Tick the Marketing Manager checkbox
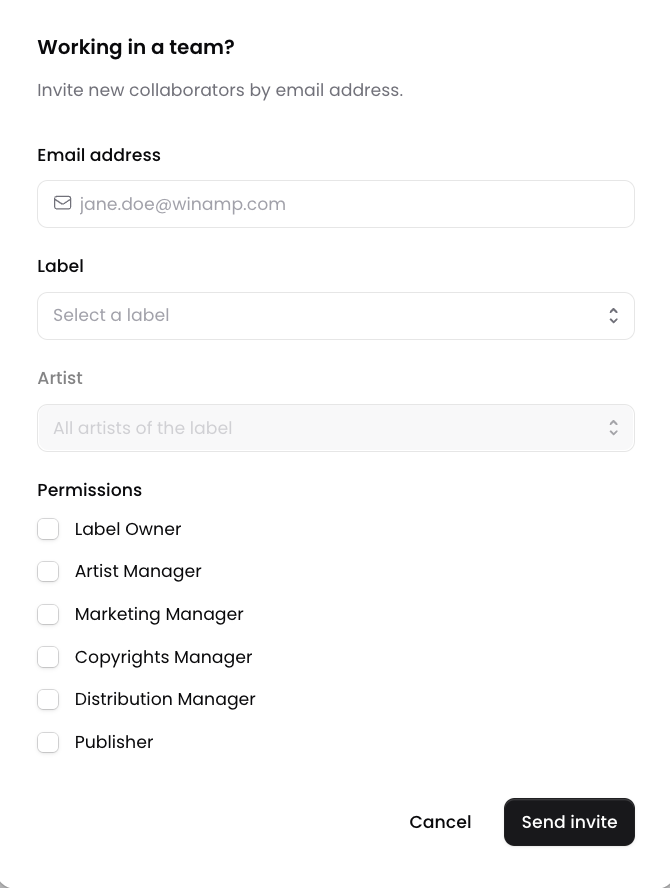Viewport: 670px width, 888px height. (48, 614)
